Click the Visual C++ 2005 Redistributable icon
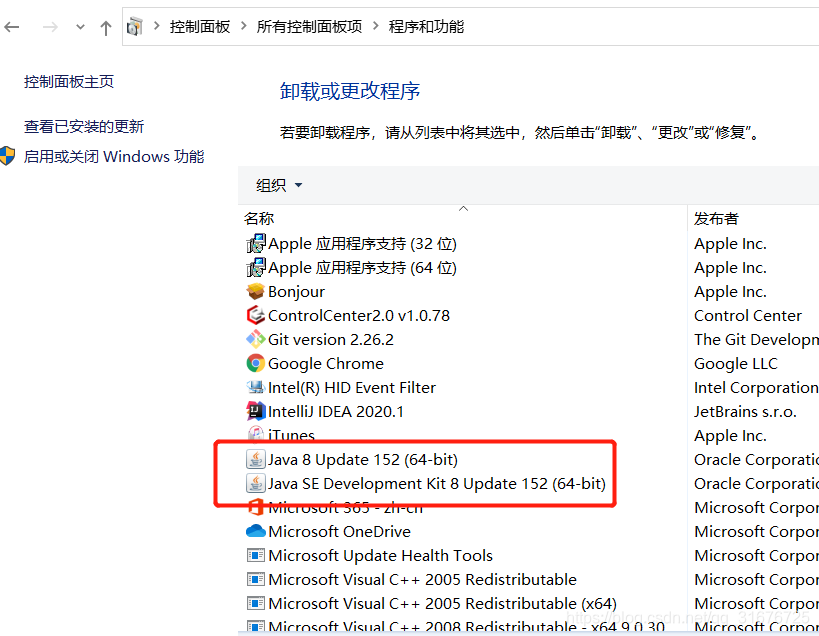819x636 pixels. click(x=256, y=579)
